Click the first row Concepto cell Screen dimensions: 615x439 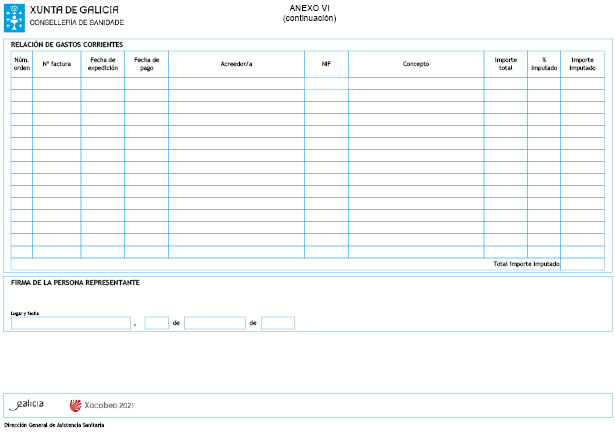click(x=416, y=84)
